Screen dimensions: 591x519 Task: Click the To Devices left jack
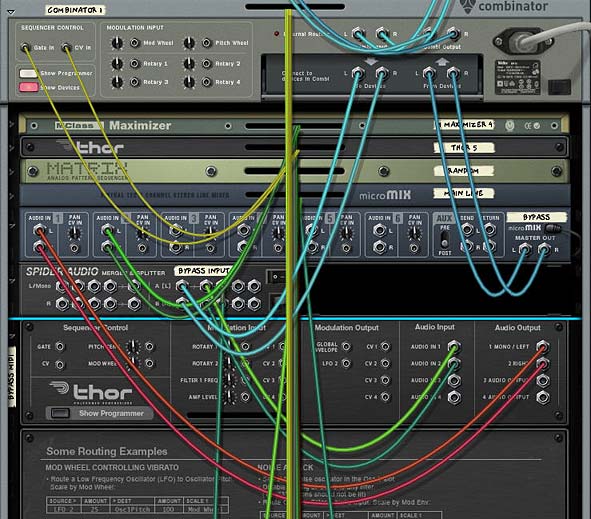click(x=358, y=73)
